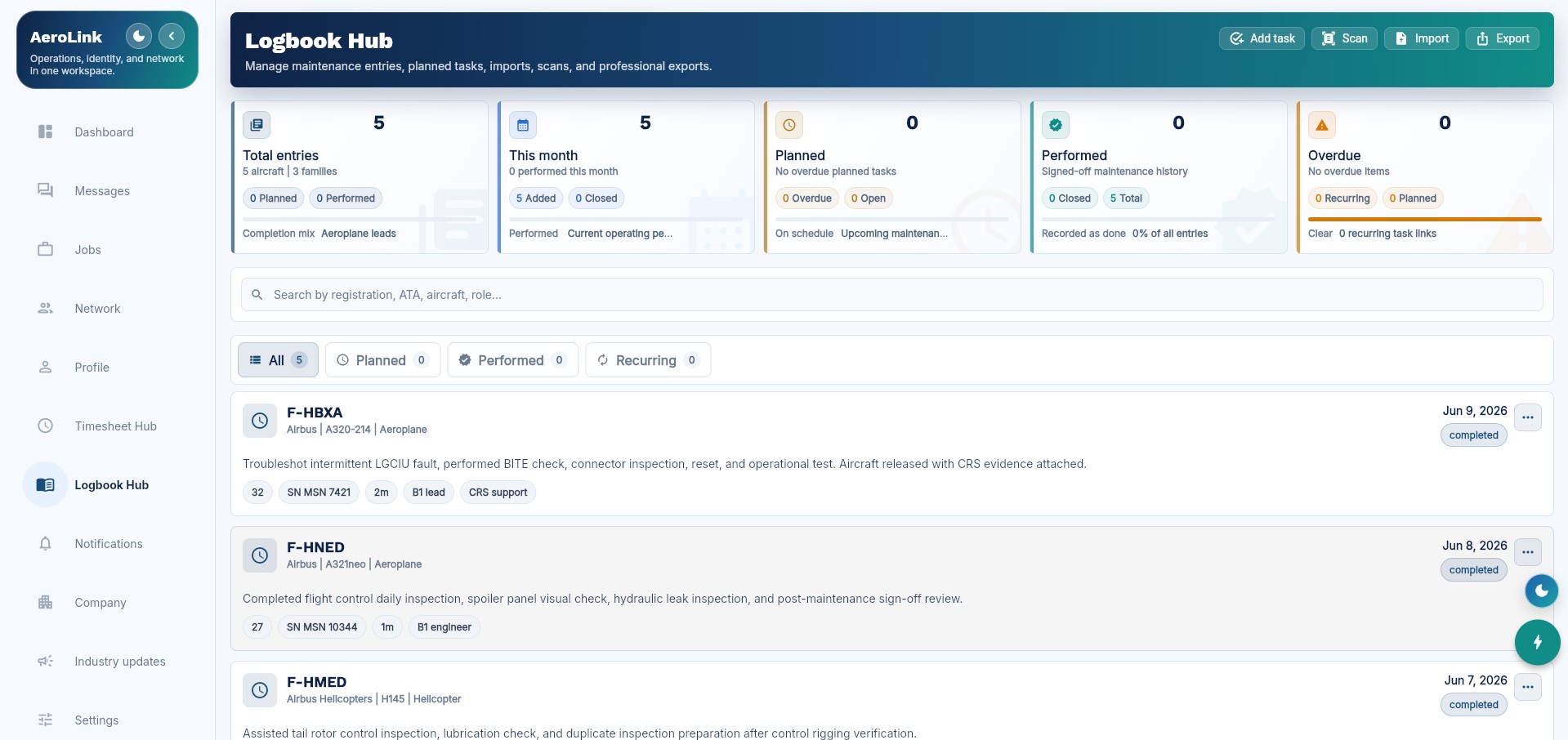Click the 'B1 engineer' tag on F-HNED
Screen dimensions: 1568x740
(x=444, y=627)
